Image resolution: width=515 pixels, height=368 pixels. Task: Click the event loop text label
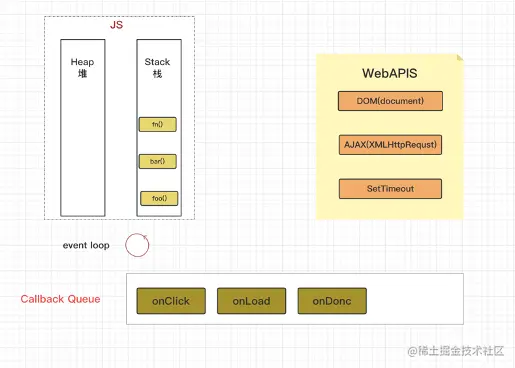coord(86,245)
